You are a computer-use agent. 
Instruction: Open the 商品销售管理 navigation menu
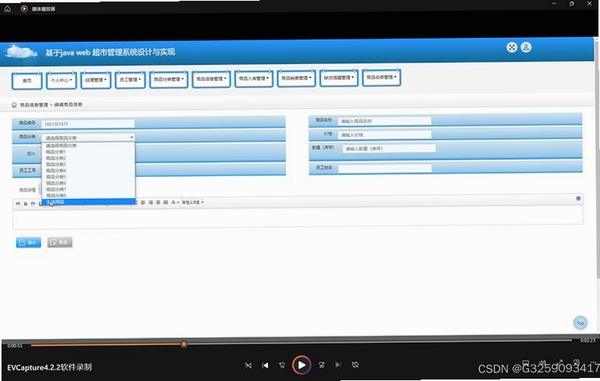tap(296, 78)
